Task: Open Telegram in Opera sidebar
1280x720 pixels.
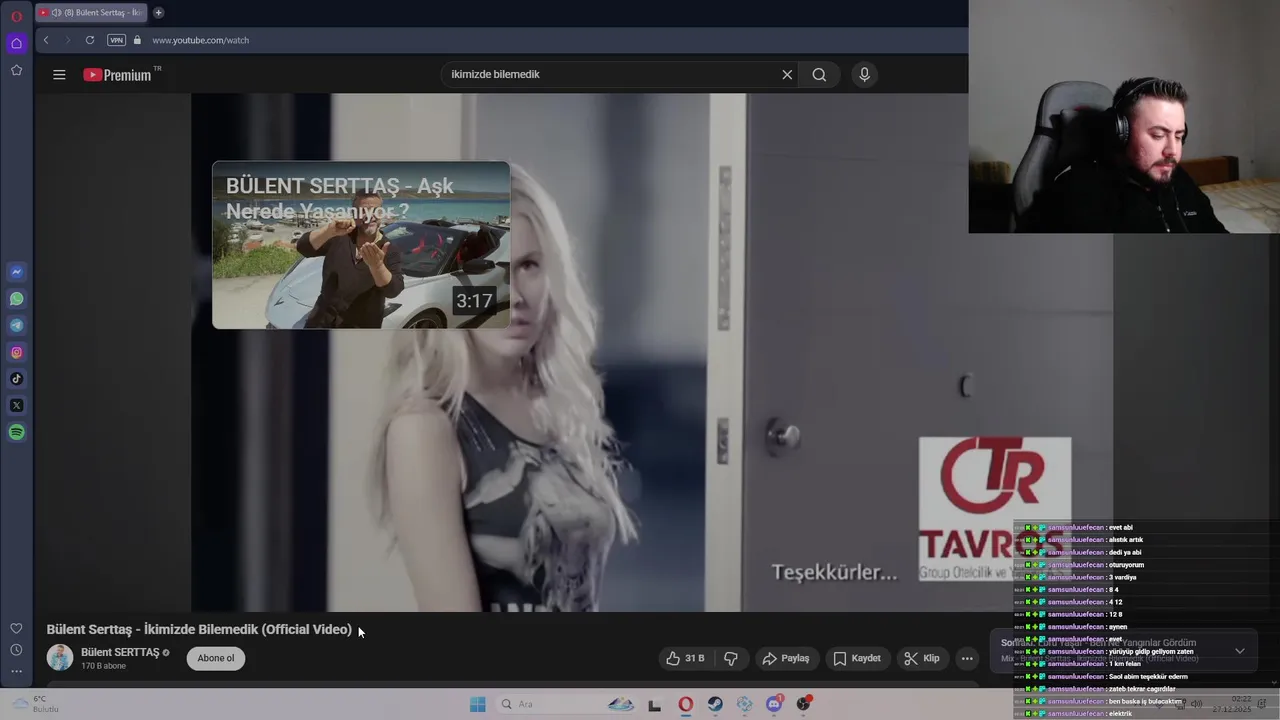Action: 16,326
